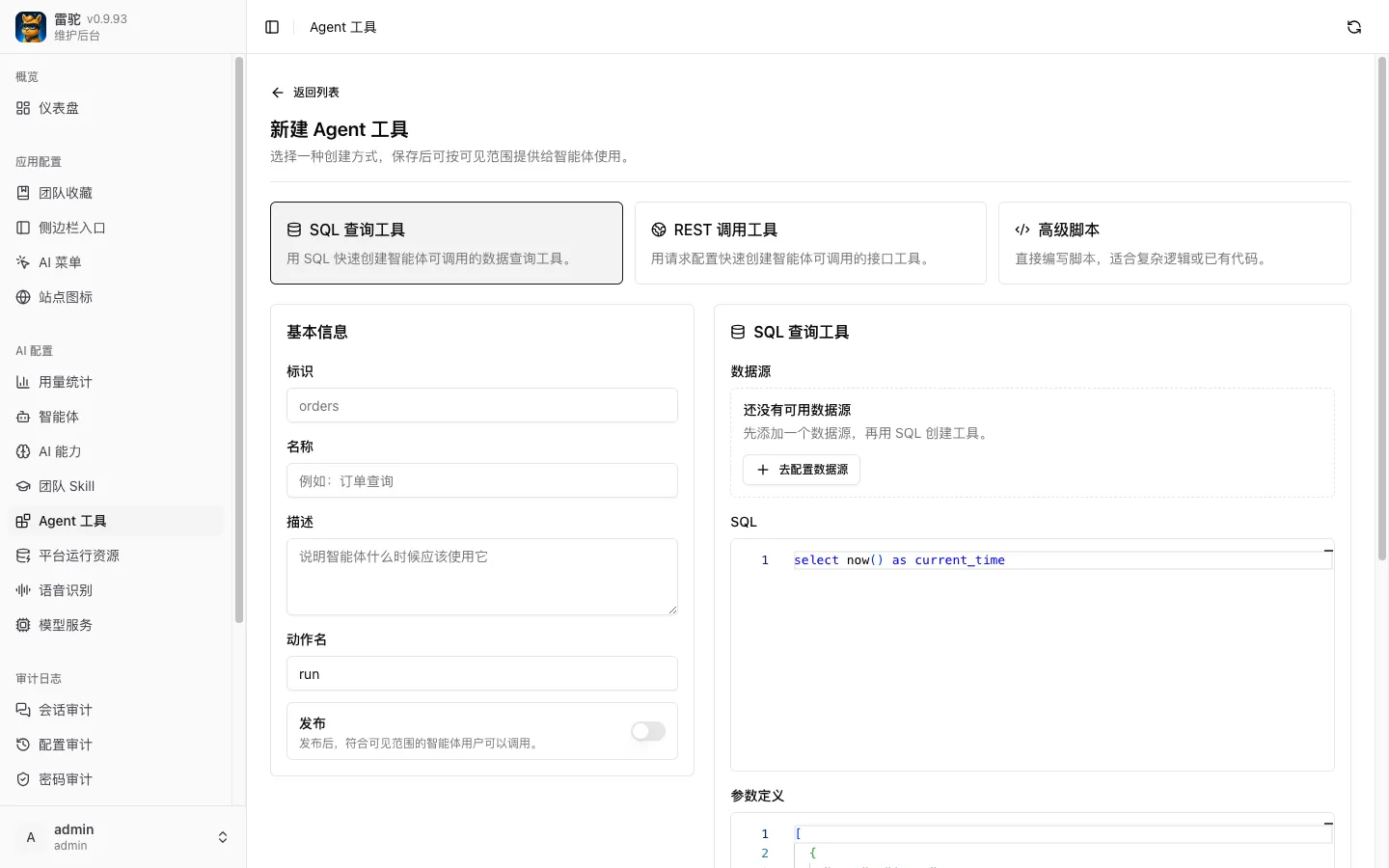1389x868 pixels.
Task: Click the AI 能力 brain icon
Action: (x=23, y=451)
